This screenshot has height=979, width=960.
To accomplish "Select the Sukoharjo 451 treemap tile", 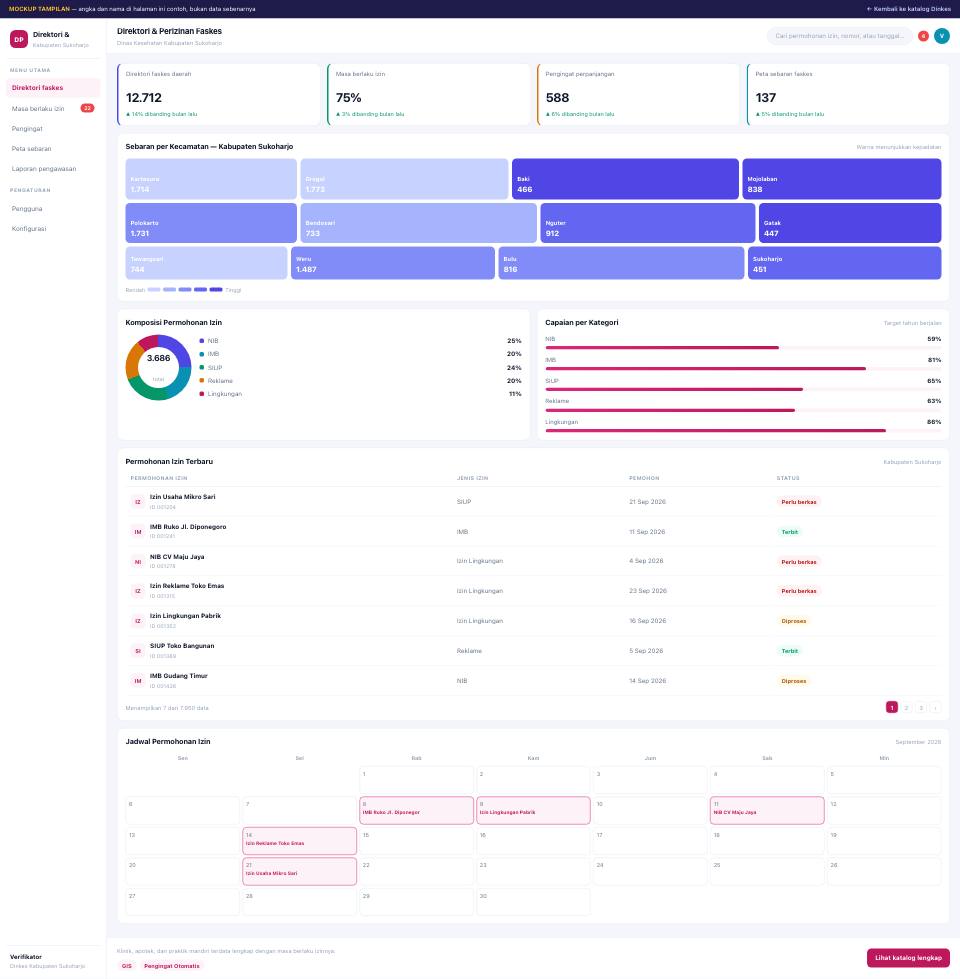I will point(845,263).
